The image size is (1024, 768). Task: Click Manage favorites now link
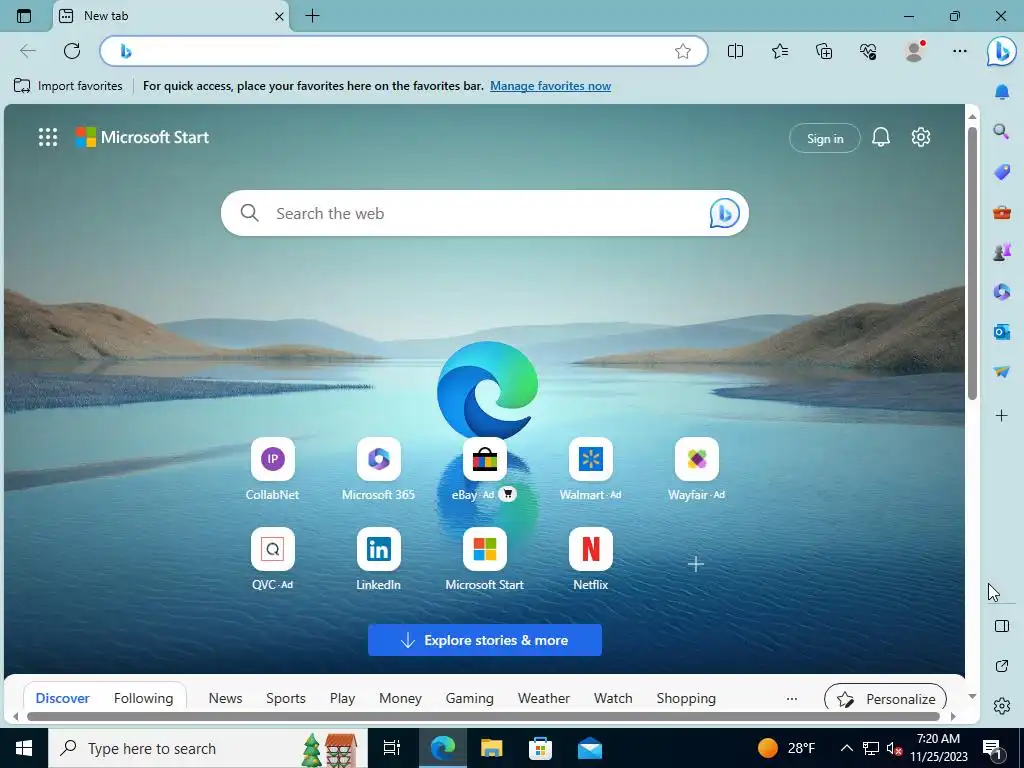(x=551, y=86)
